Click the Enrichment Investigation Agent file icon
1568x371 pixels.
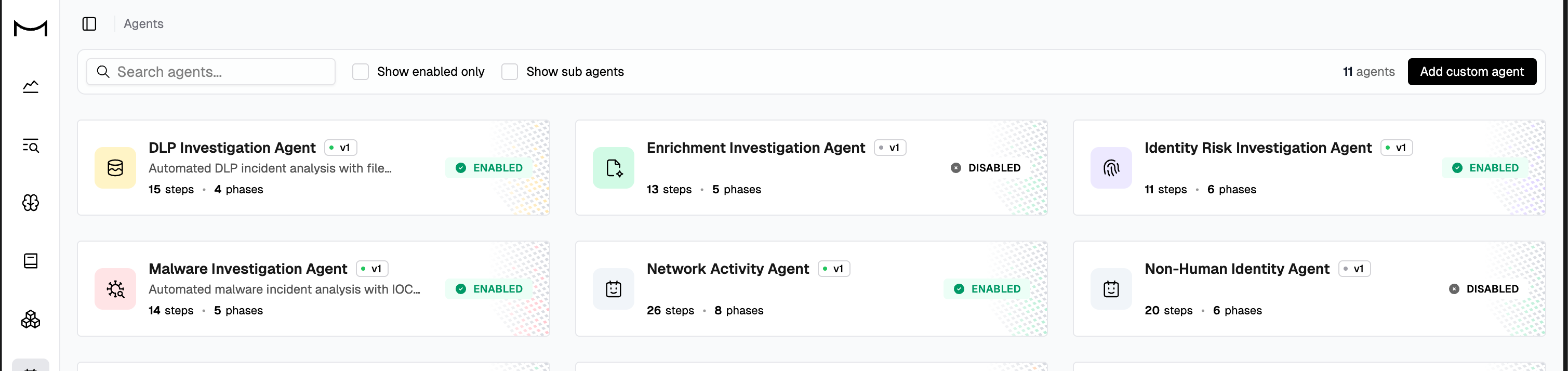coord(614,167)
